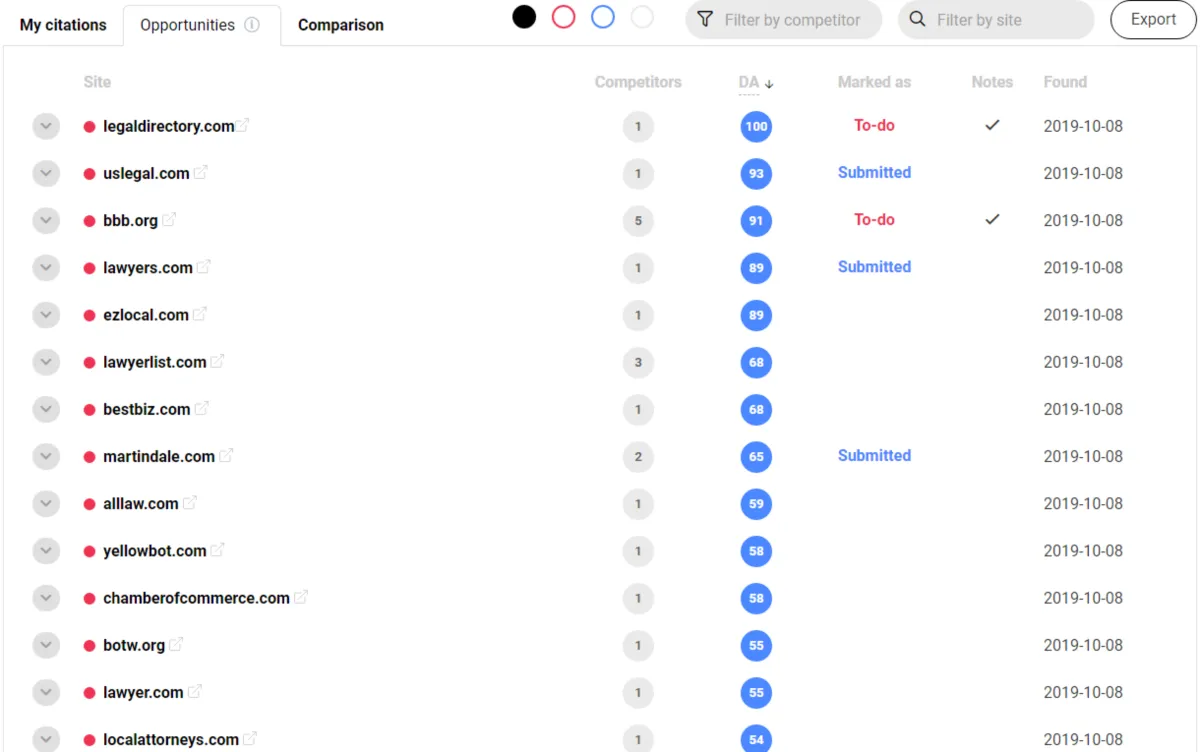1200x752 pixels.
Task: Click the notes checkmark for legaldirectory.com
Action: coord(992,126)
